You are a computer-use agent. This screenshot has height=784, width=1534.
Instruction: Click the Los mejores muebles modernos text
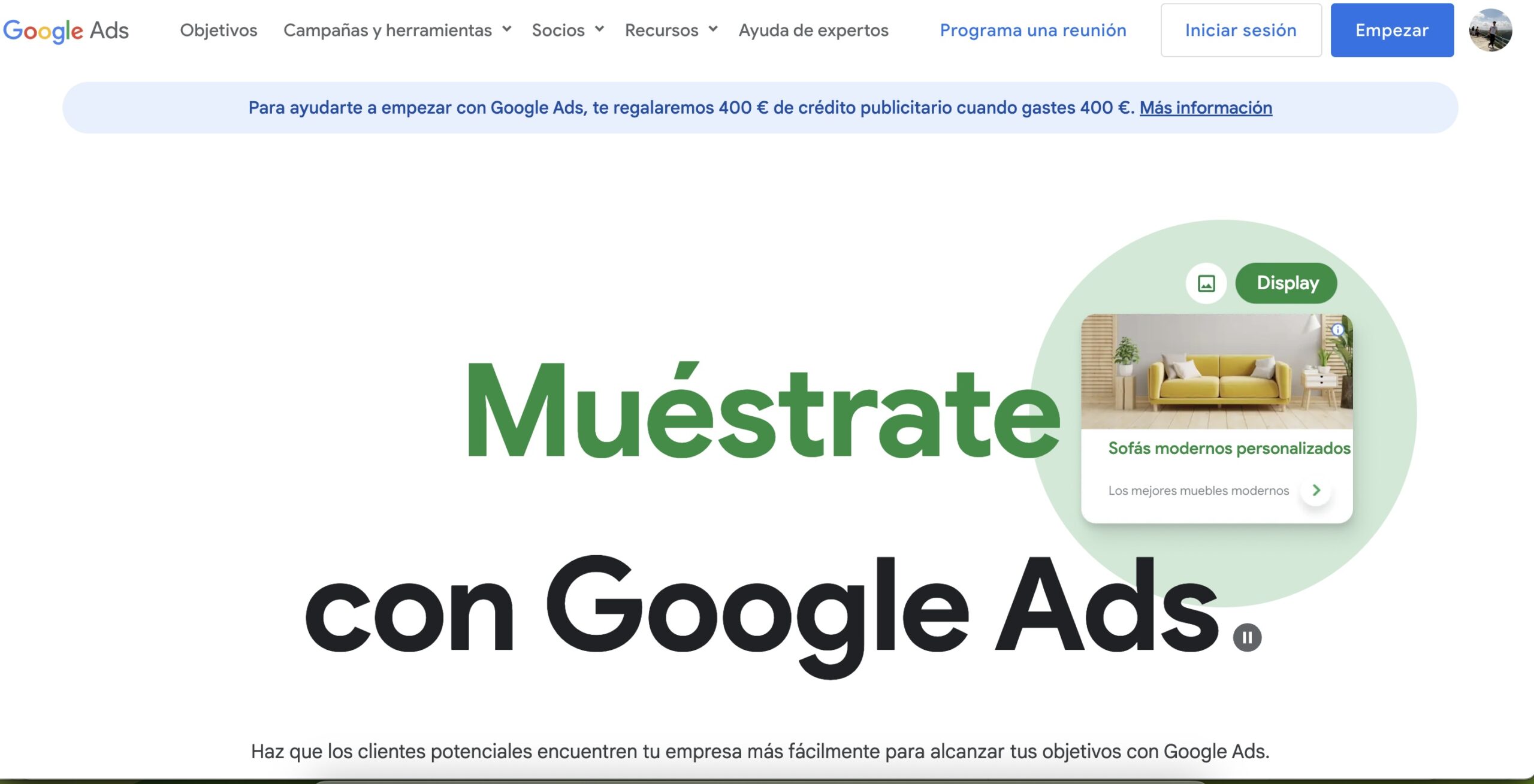click(x=1198, y=491)
